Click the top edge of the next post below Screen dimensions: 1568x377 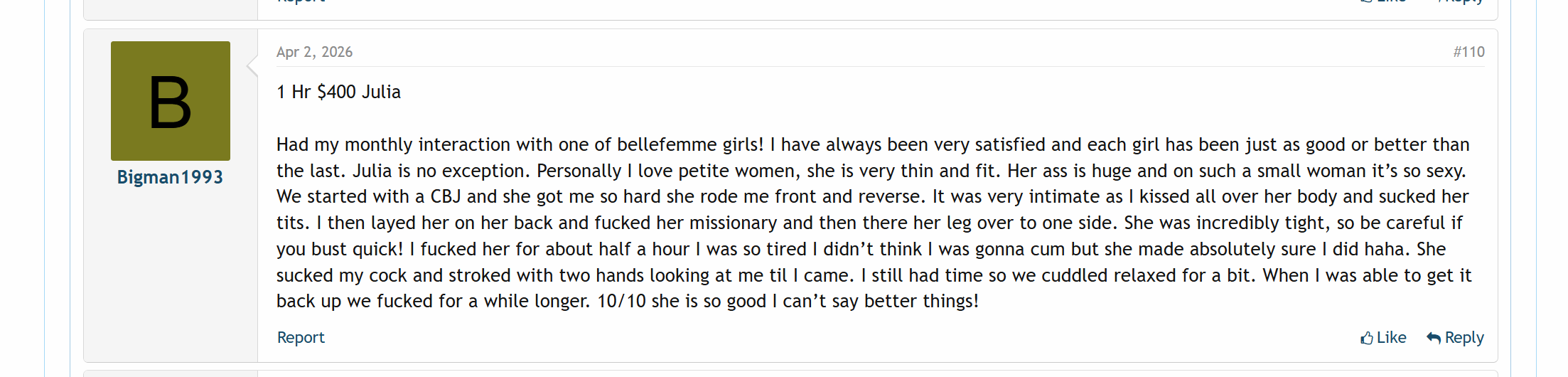(x=790, y=373)
